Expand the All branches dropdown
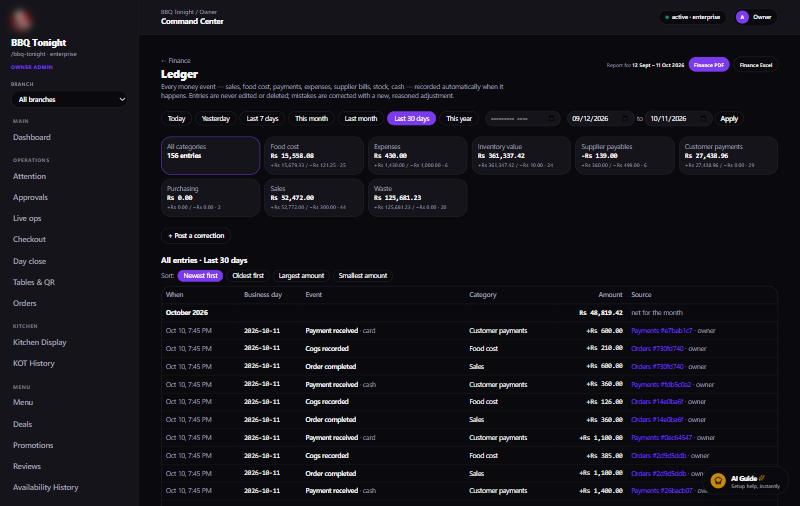Viewport: 800px width, 506px height. [69, 99]
